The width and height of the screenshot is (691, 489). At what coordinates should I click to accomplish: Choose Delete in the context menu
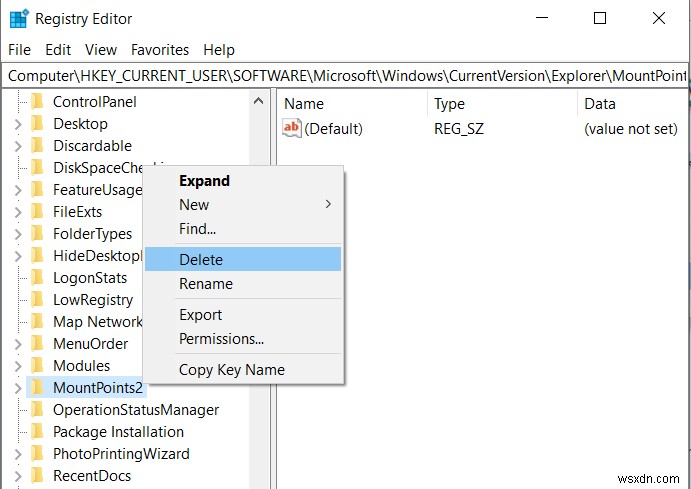[243, 259]
